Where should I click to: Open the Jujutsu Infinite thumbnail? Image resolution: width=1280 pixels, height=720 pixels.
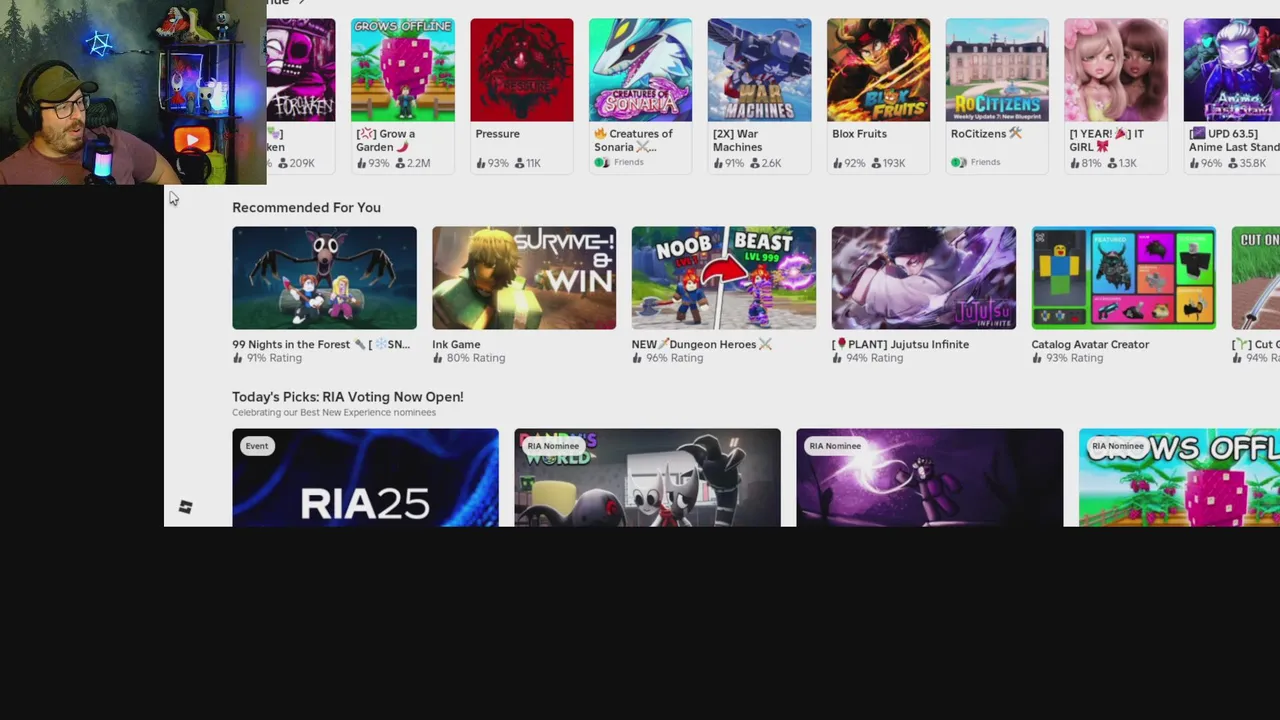click(x=924, y=278)
